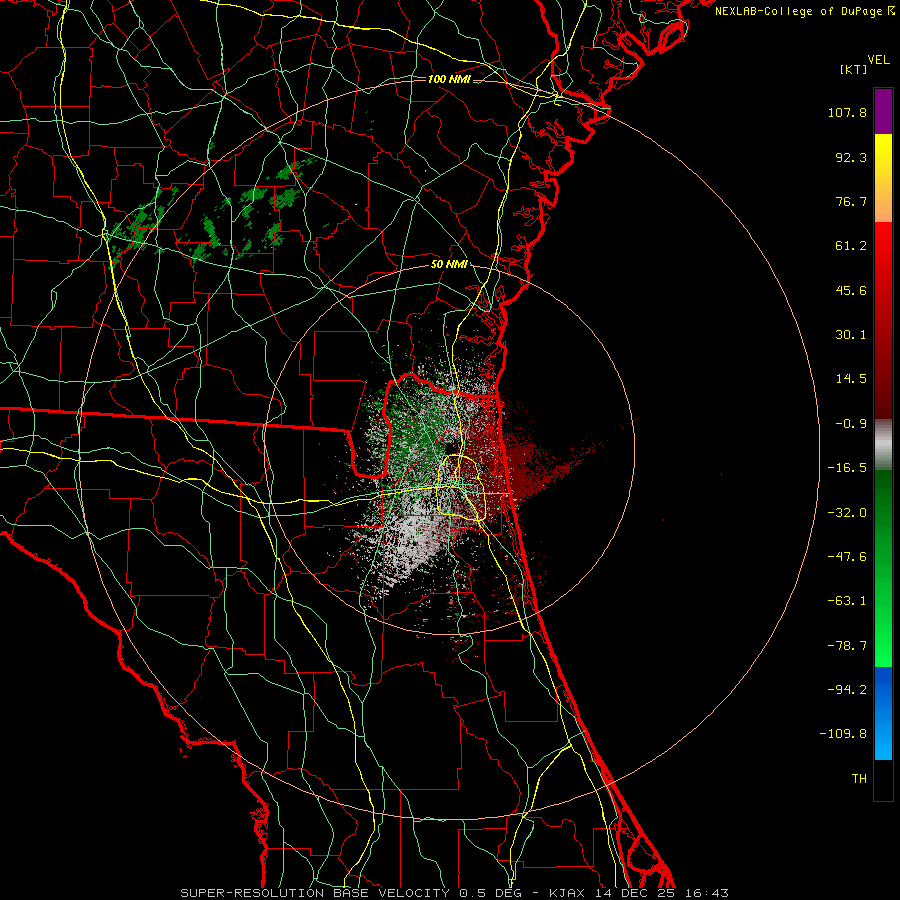900x900 pixels.
Task: Click the 14.5 velocity scale value
Action: coord(851,379)
